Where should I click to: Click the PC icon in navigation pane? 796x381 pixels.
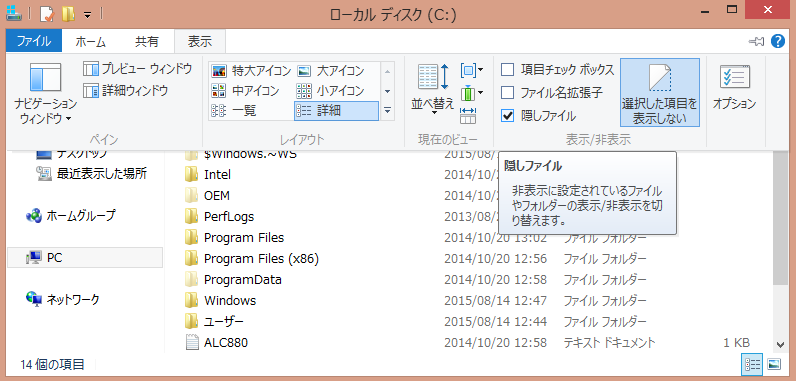tap(34, 258)
